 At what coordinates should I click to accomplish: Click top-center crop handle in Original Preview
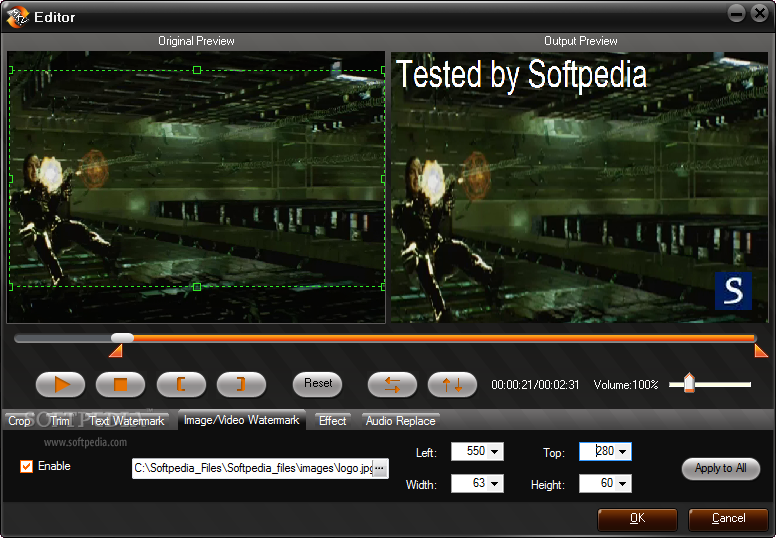click(x=197, y=70)
